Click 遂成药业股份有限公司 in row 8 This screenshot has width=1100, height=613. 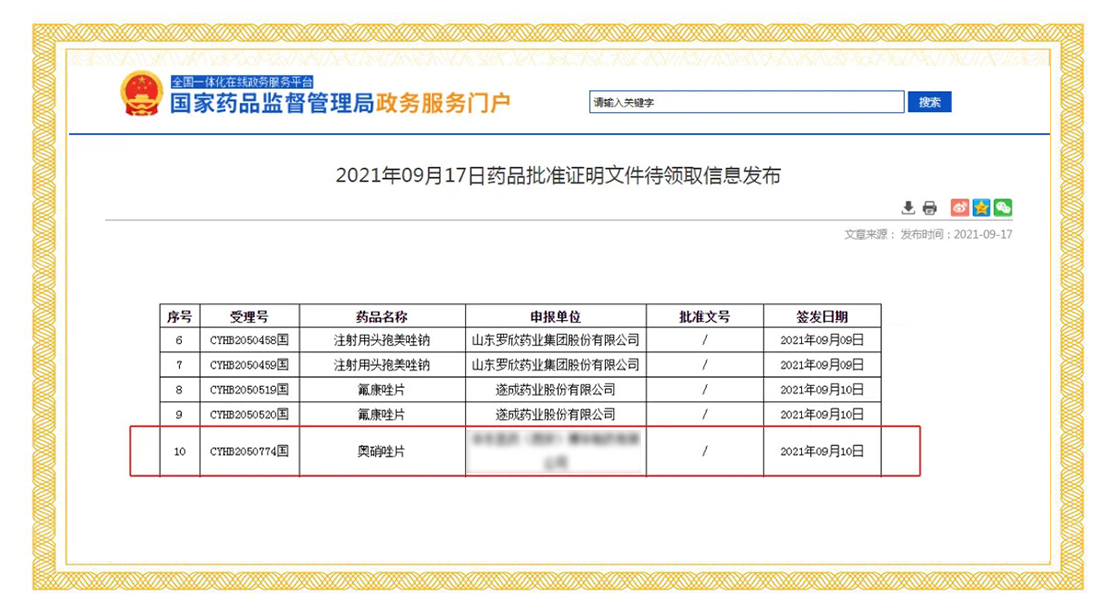coord(555,389)
